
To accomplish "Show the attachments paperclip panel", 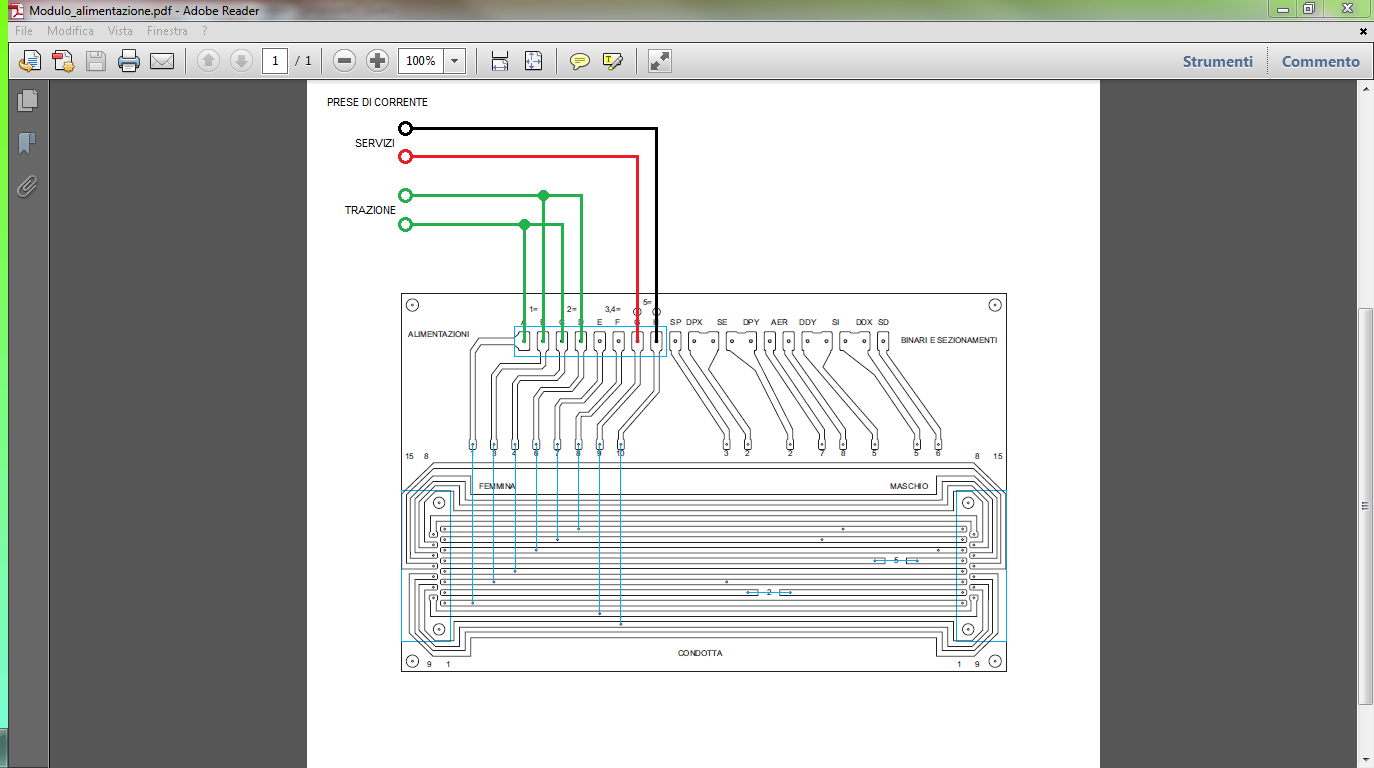I will click(x=27, y=186).
